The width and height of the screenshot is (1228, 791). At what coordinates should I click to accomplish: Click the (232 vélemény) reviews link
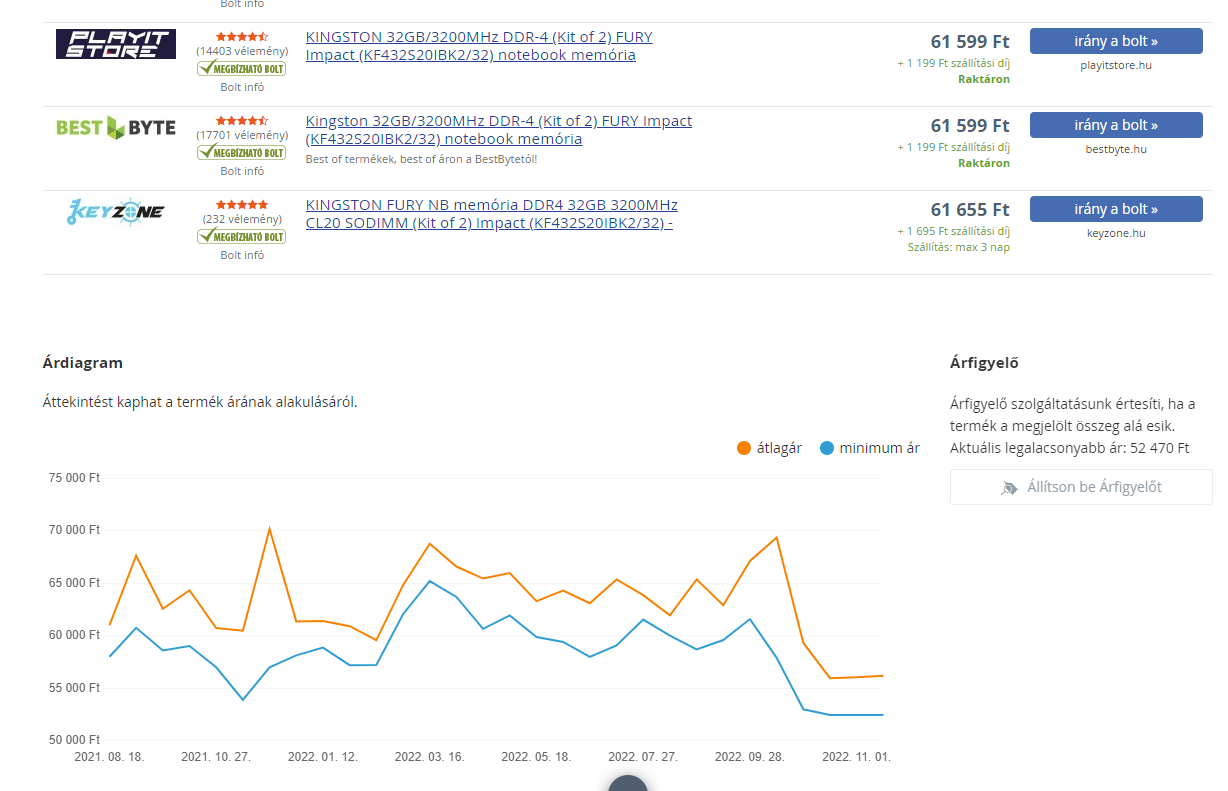(x=242, y=218)
